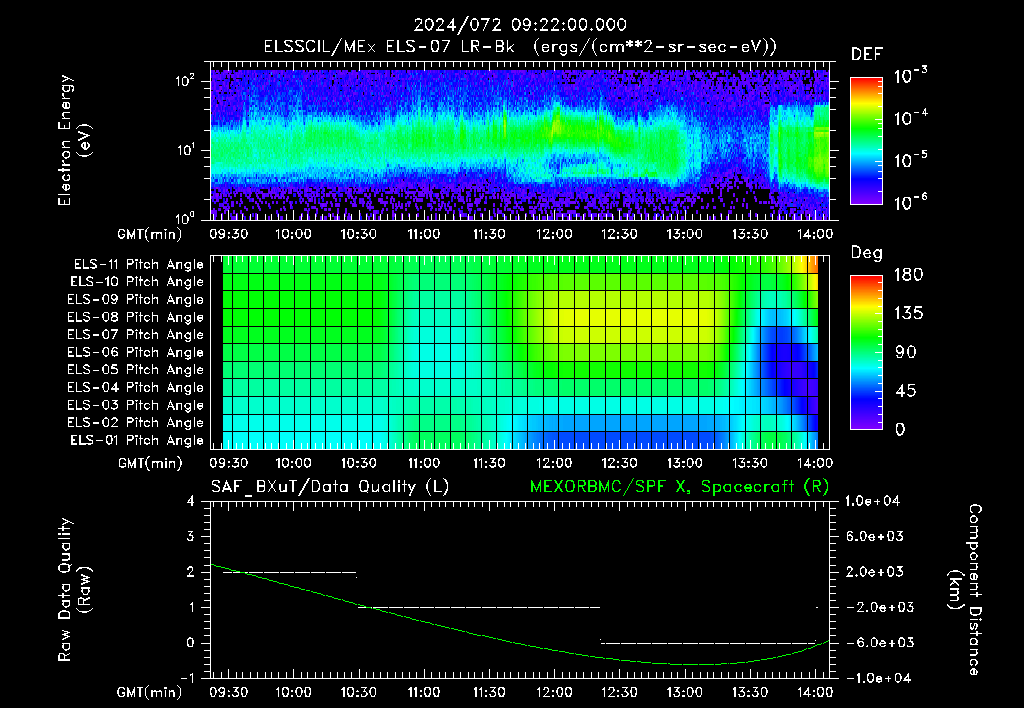Click the 180 value on Deg scale
Image resolution: width=1024 pixels, height=708 pixels.
(x=908, y=275)
